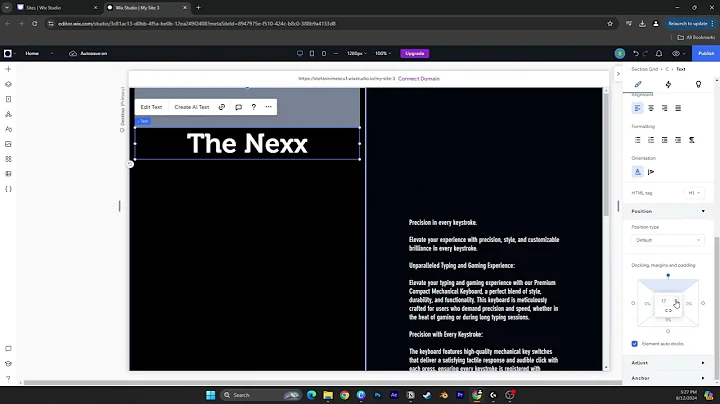The height and width of the screenshot is (404, 720).
Task: Switch to the Sites | Wix Studio browser tab
Action: [57, 7]
